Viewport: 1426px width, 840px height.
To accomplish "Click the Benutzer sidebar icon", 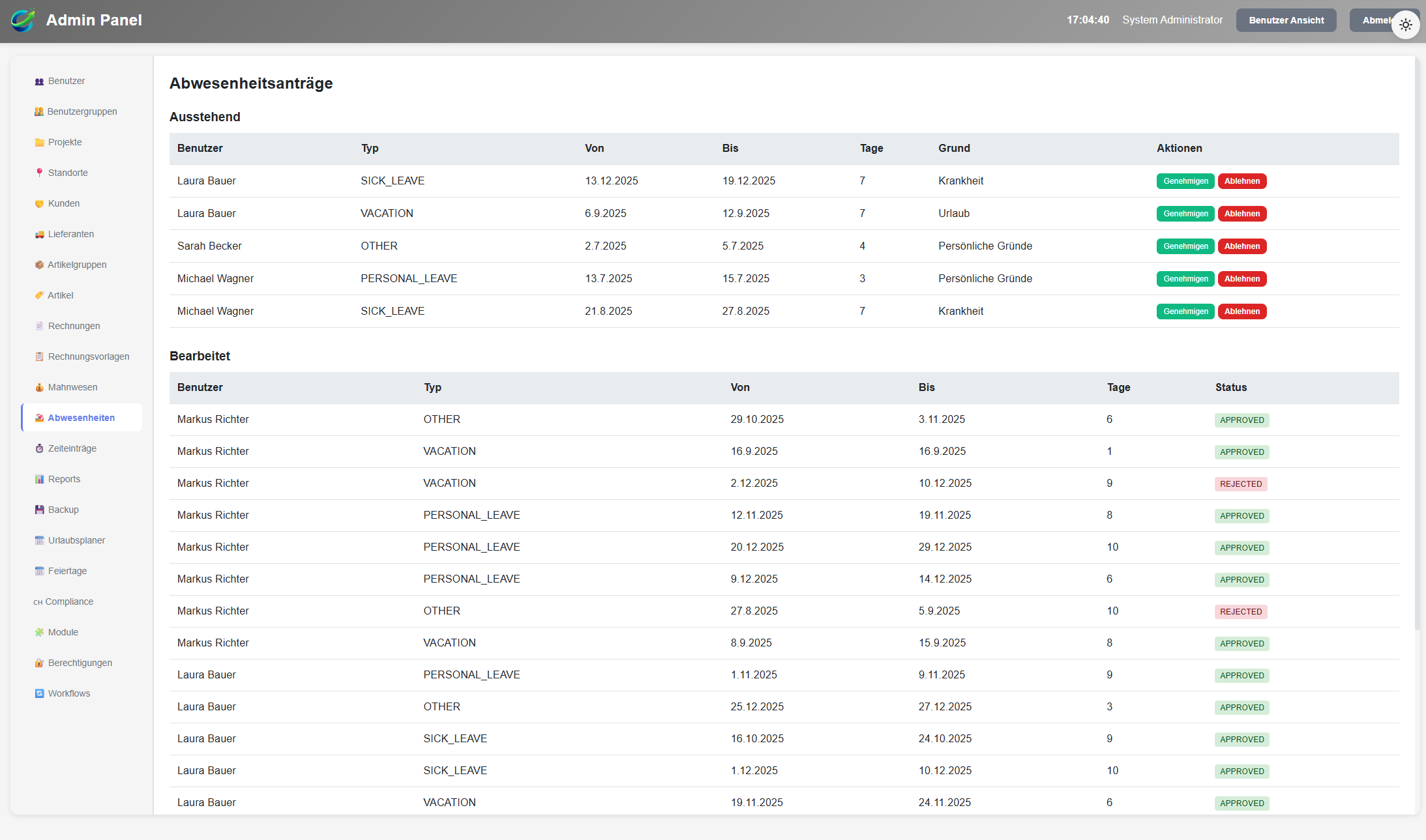I will point(39,81).
